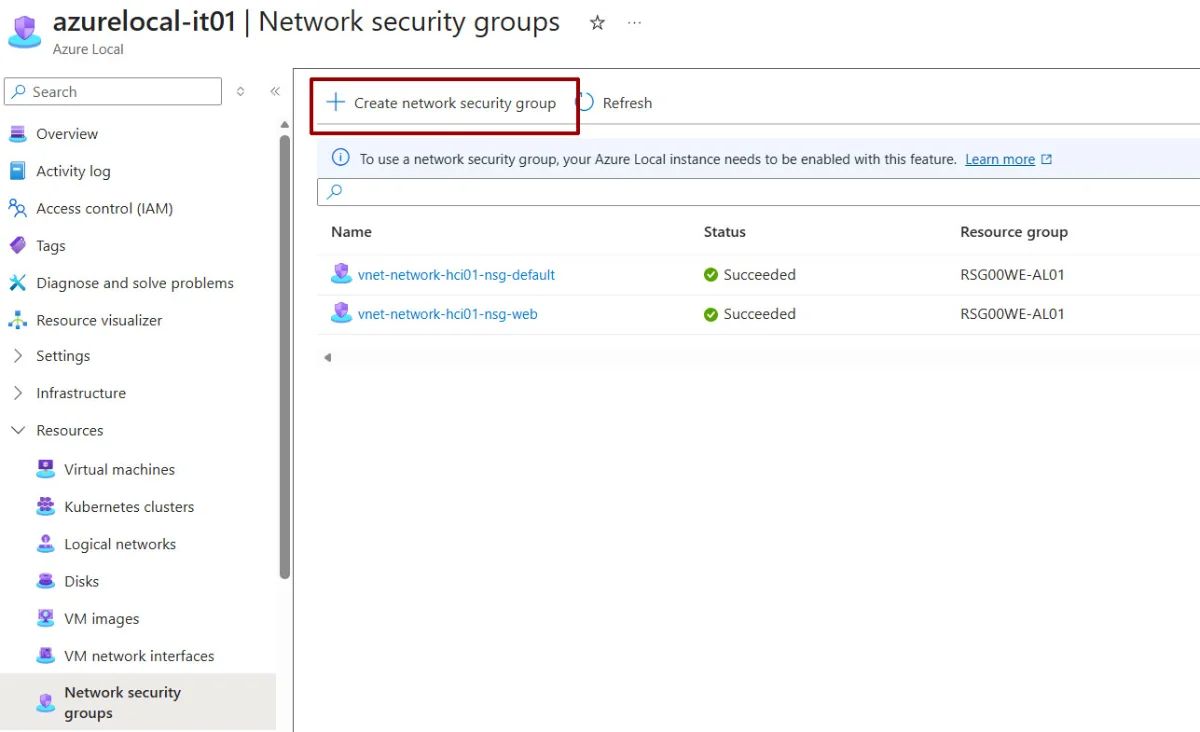Expand the Infrastructure section
This screenshot has width=1200, height=732.
coord(17,393)
